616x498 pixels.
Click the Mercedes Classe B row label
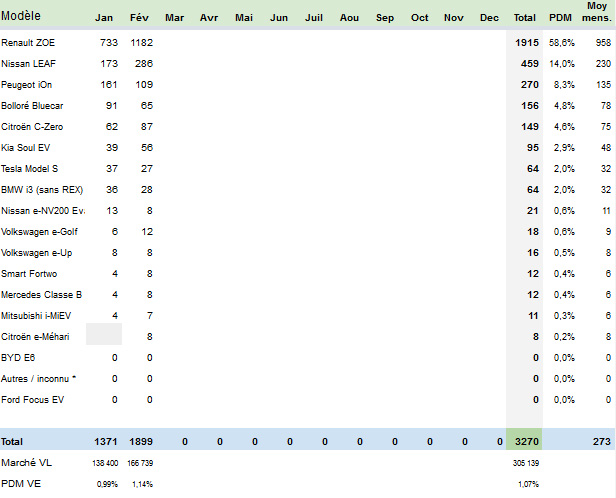pyautogui.click(x=41, y=295)
